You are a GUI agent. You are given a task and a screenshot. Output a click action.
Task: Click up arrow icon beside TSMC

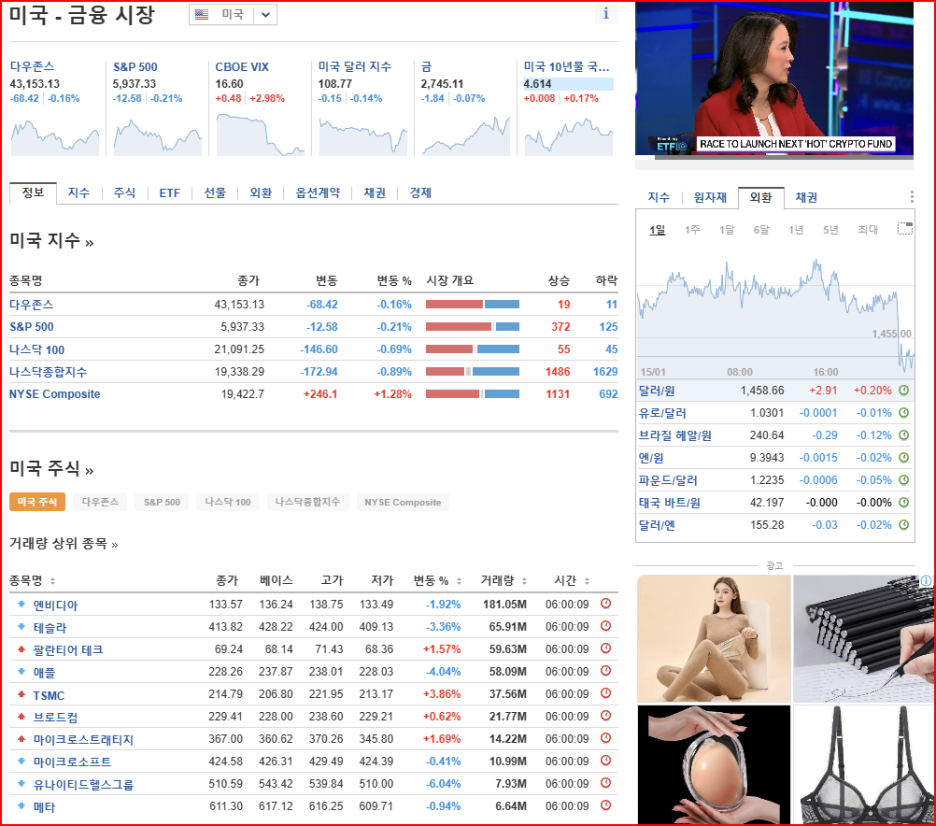point(21,694)
